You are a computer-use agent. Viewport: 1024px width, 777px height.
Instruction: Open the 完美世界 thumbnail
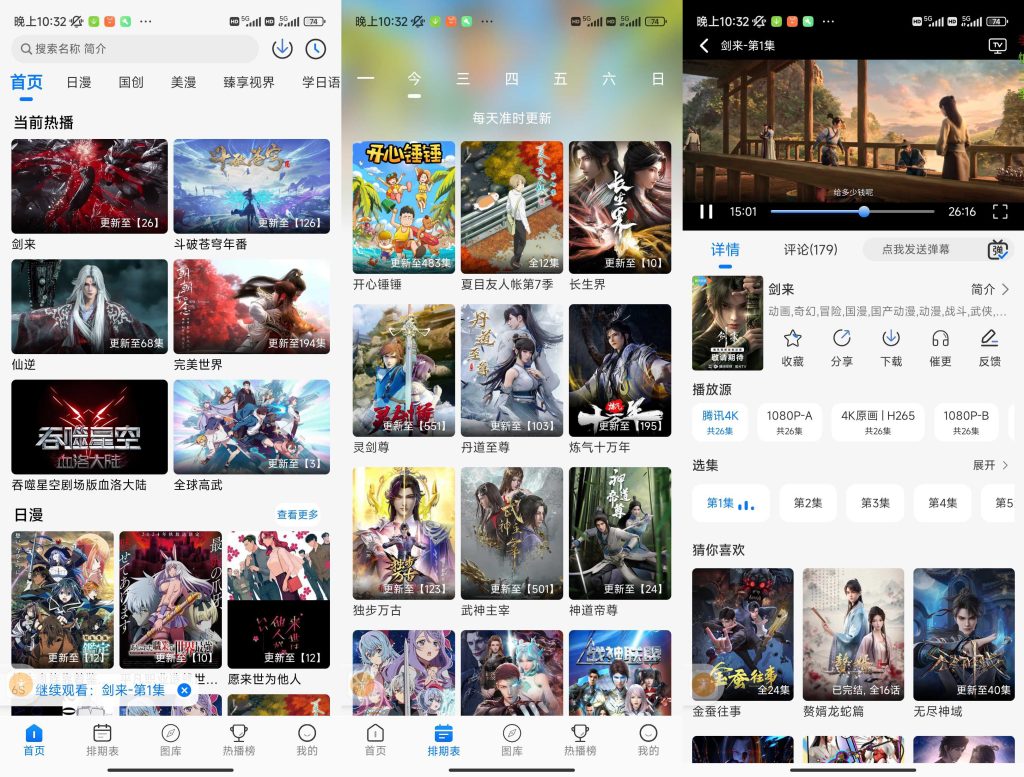pos(251,307)
